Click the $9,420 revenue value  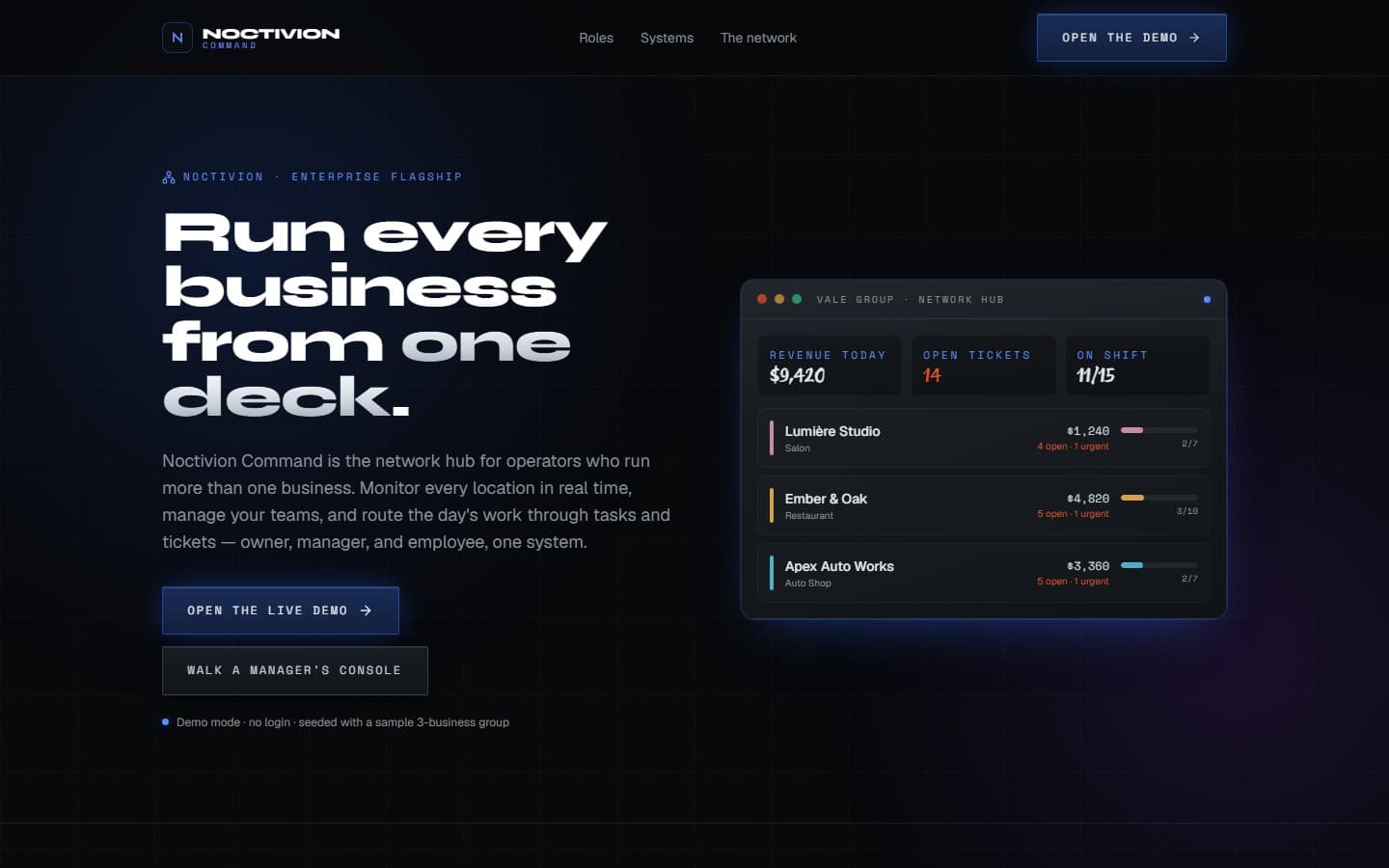[x=798, y=375]
